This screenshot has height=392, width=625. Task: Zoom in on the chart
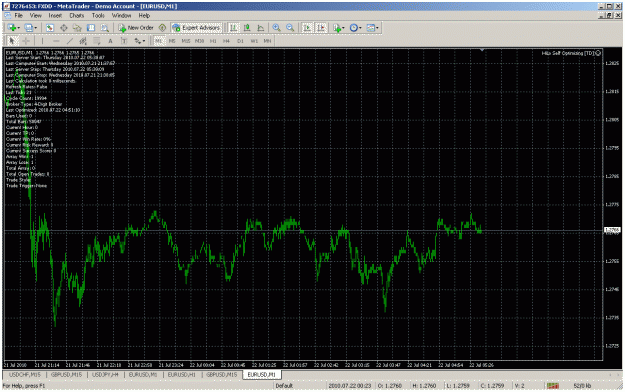276,28
